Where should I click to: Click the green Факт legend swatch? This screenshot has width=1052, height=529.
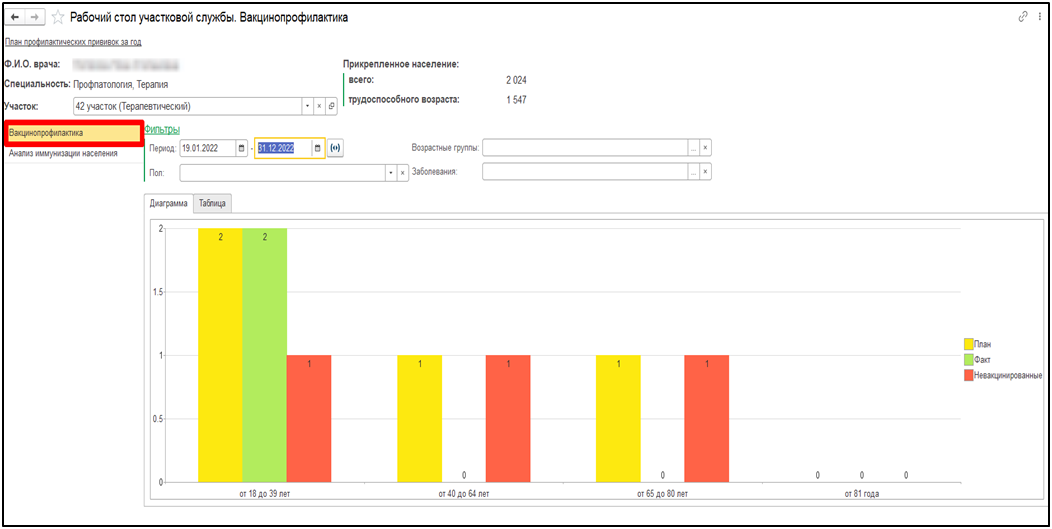[968, 359]
